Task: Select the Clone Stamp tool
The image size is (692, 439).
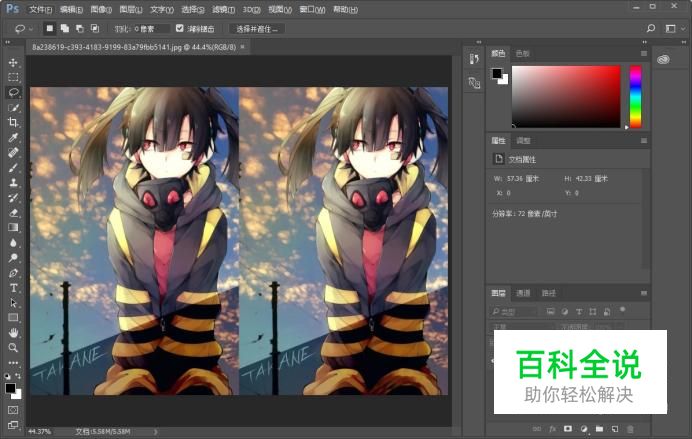Action: coord(13,182)
